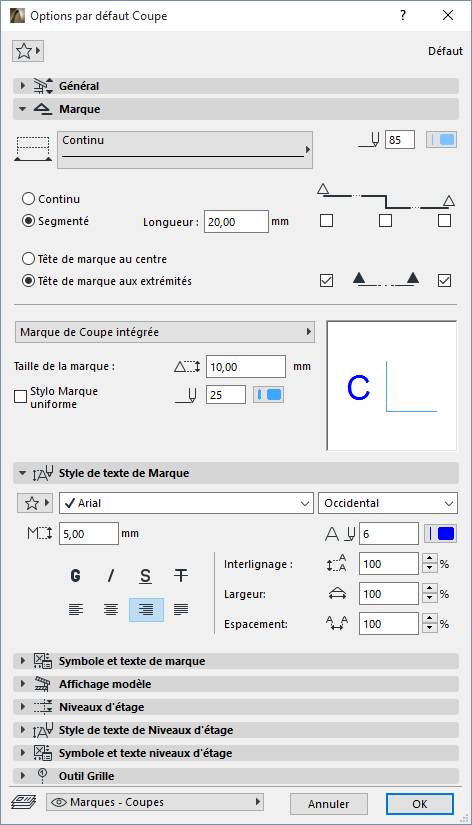The width and height of the screenshot is (472, 825).
Task: Click the text pen icon beside 6
Action: click(340, 534)
